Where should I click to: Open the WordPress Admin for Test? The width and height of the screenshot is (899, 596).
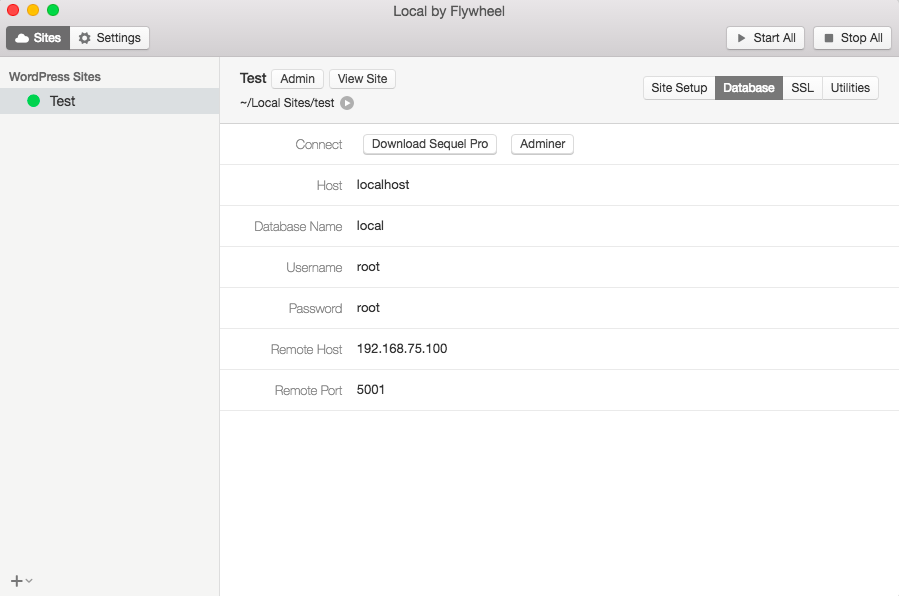coord(297,79)
